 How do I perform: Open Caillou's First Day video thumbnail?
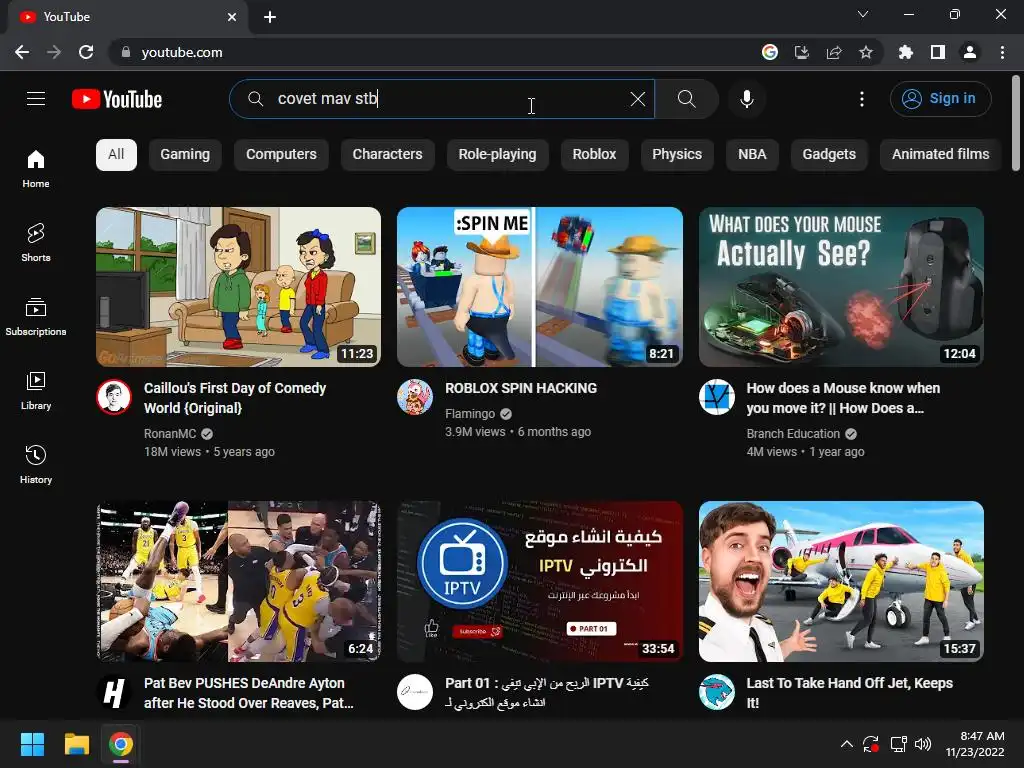(238, 287)
